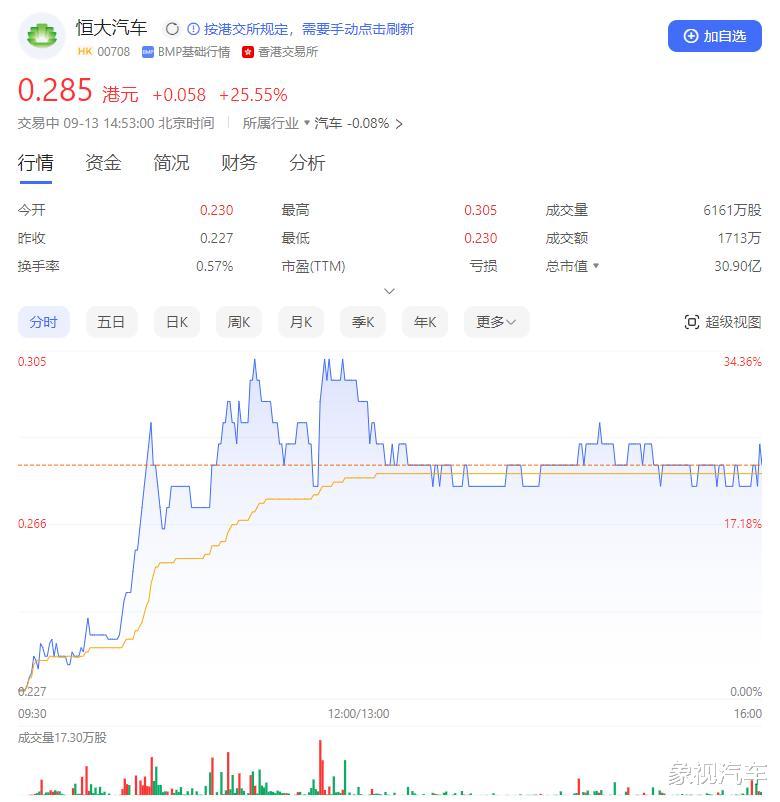
Task: Click the 12:00/13:00 time axis label
Action: [x=359, y=714]
